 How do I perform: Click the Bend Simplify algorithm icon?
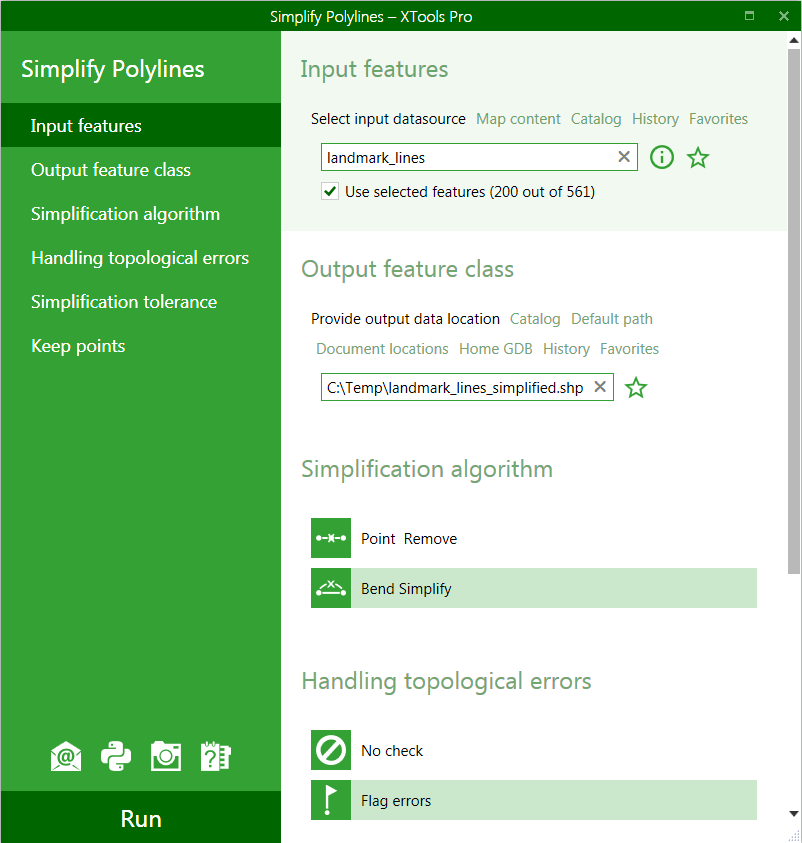tap(331, 588)
